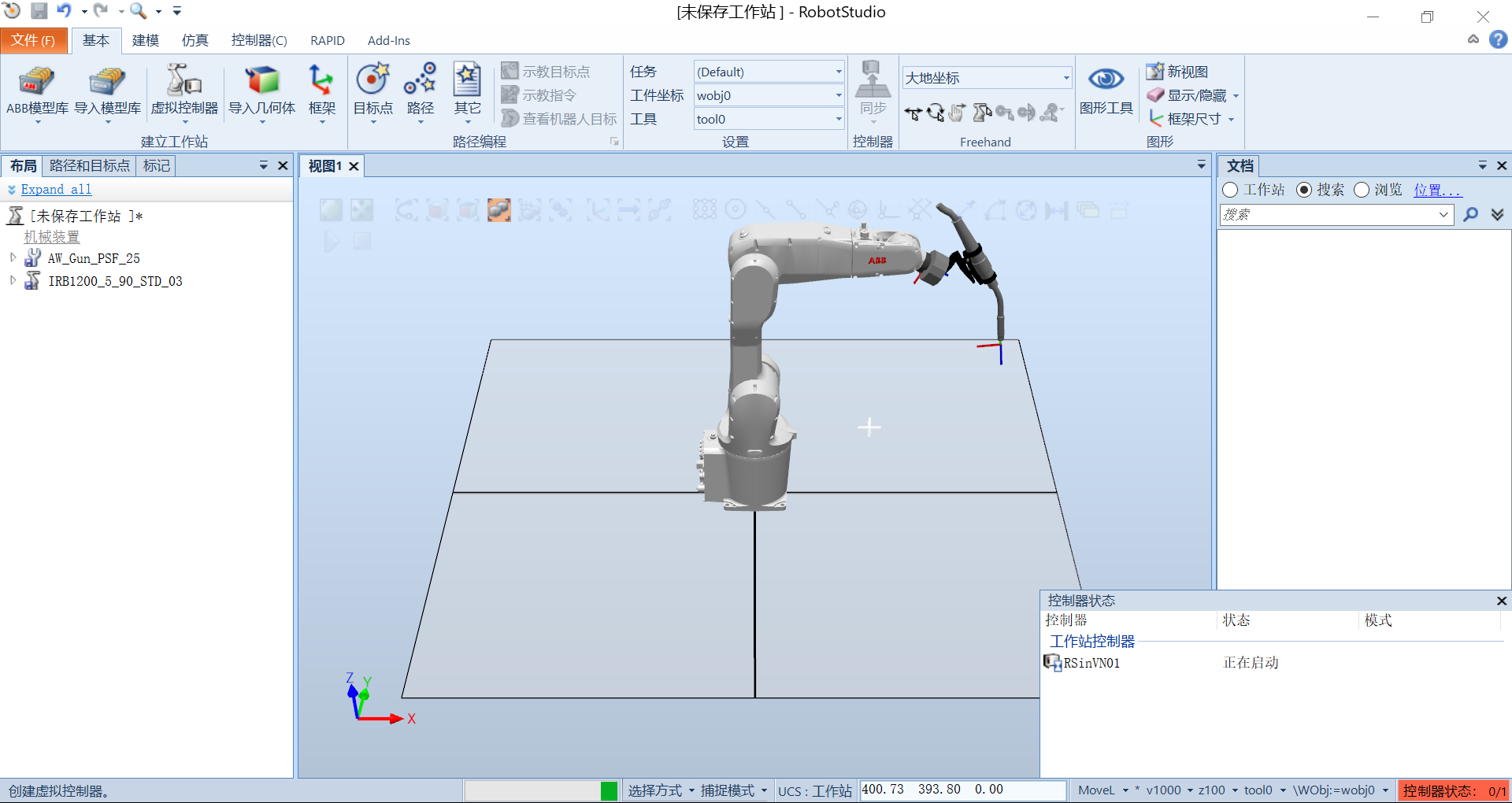Image resolution: width=1512 pixels, height=803 pixels.
Task: Click the UCS coordinates field in status bar
Action: (963, 790)
